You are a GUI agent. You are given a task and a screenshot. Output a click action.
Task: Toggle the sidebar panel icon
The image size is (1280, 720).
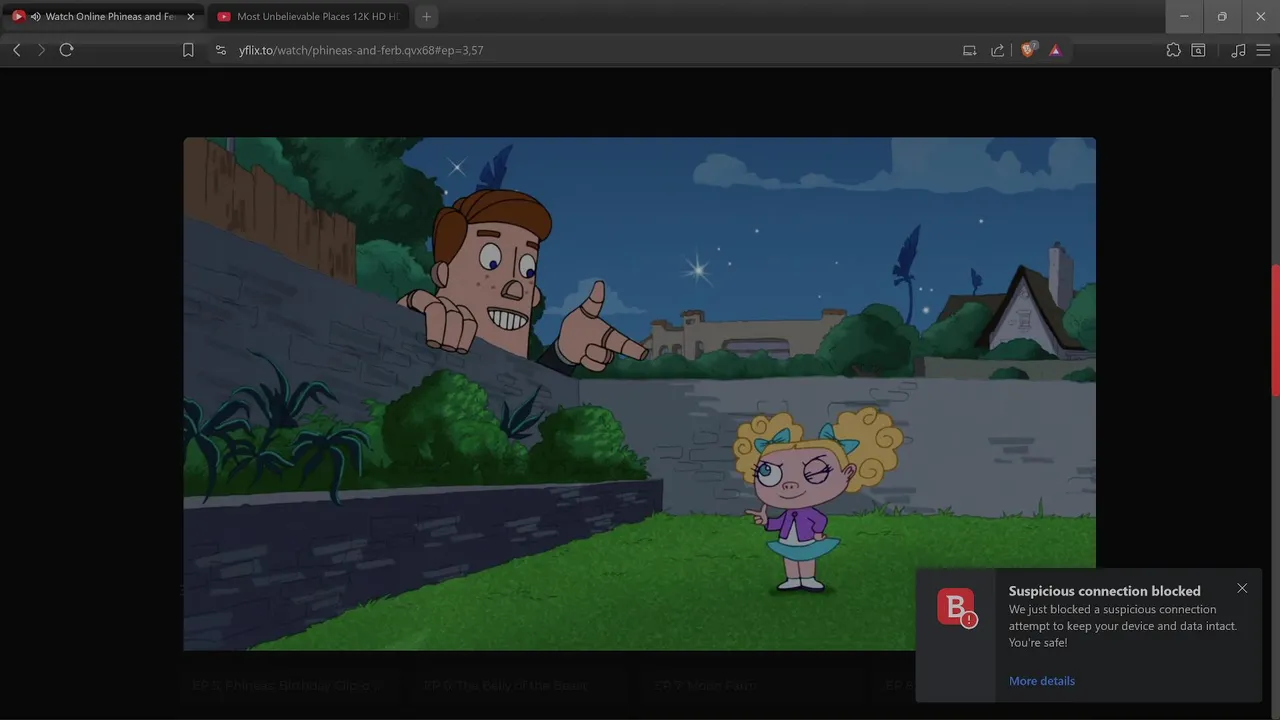point(1198,50)
